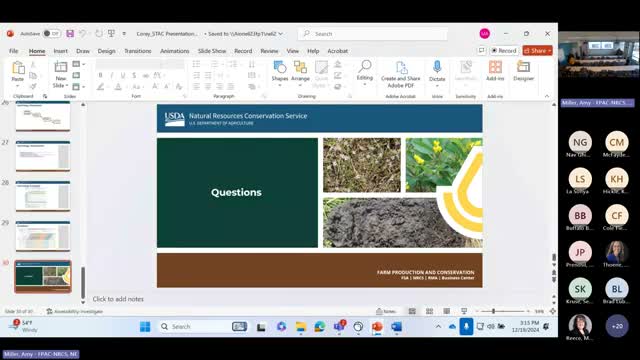This screenshot has height=360, width=640.
Task: Click the Paste clipboard icon
Action: tap(18, 68)
